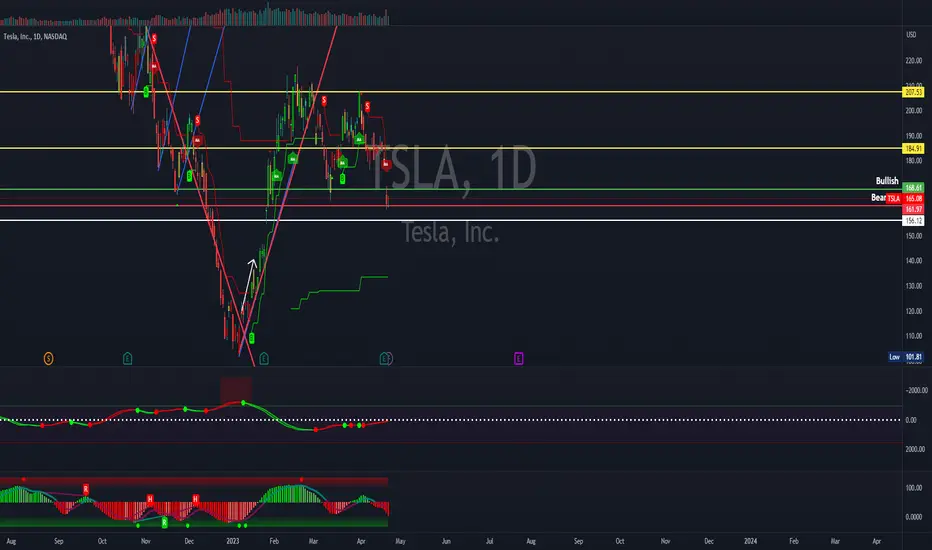
Task: Click the 220.00 price axis value
Action: point(914,61)
